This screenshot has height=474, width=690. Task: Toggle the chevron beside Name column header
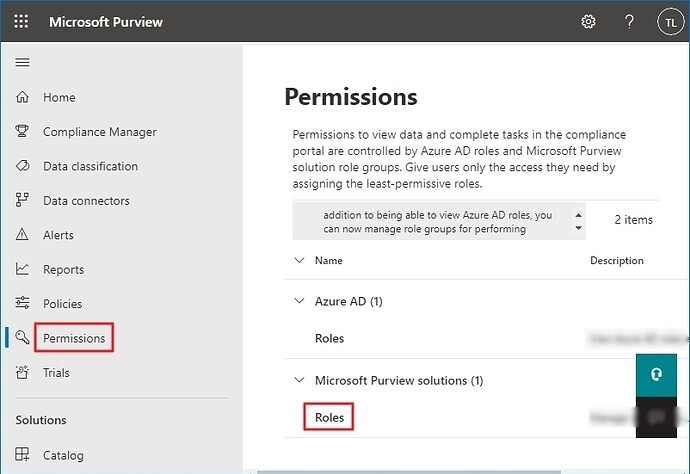click(x=298, y=260)
